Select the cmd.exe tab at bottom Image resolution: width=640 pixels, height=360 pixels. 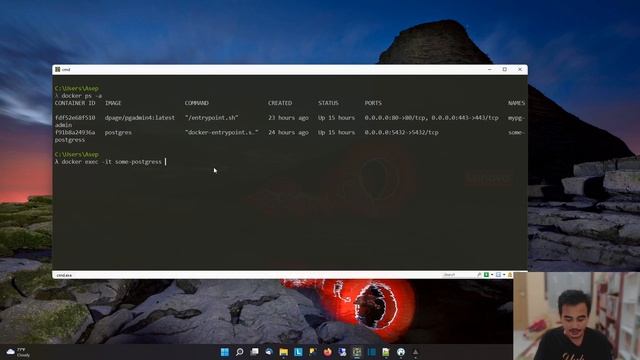64,275
